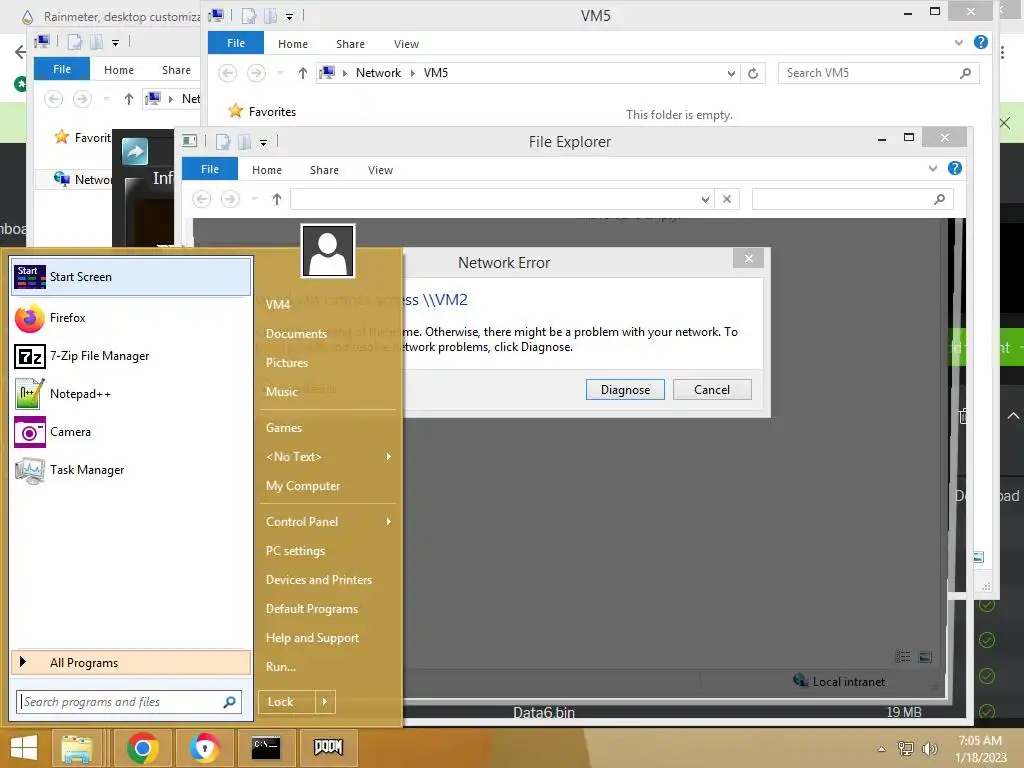The width and height of the screenshot is (1024, 768).
Task: Open File Explorer from the taskbar
Action: (77, 748)
